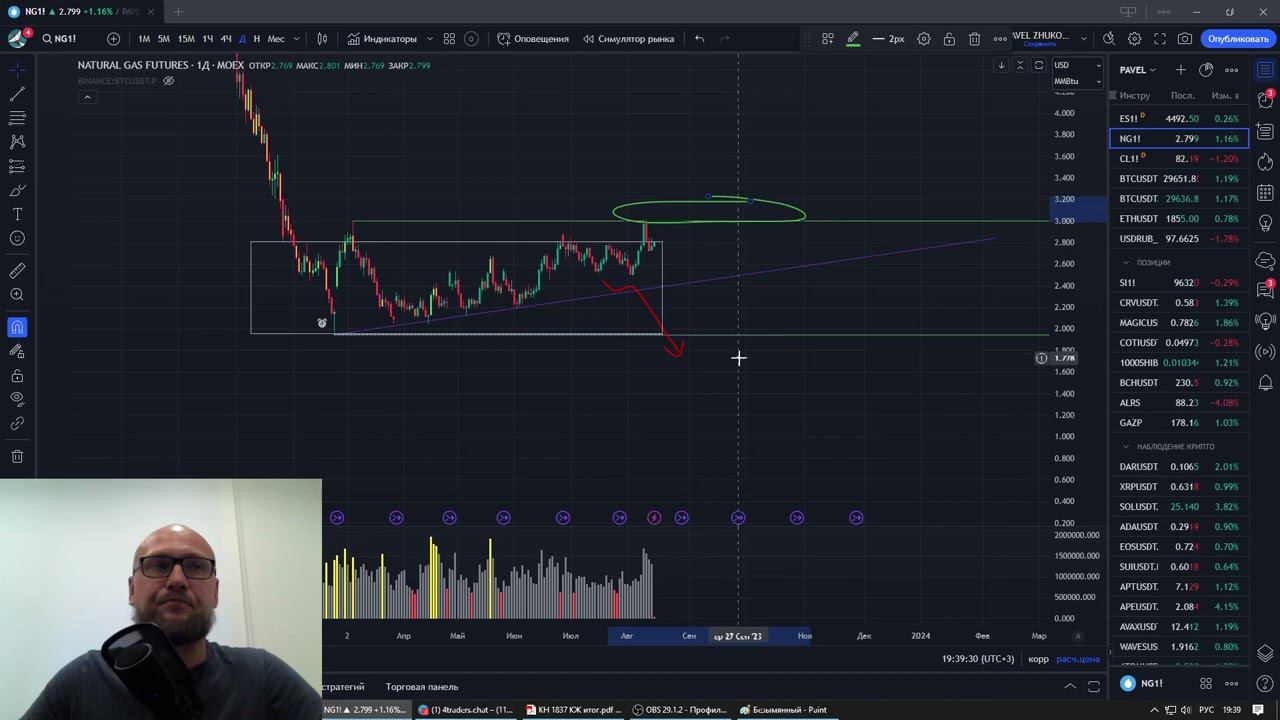Open the chart patterns tool group

click(x=17, y=142)
